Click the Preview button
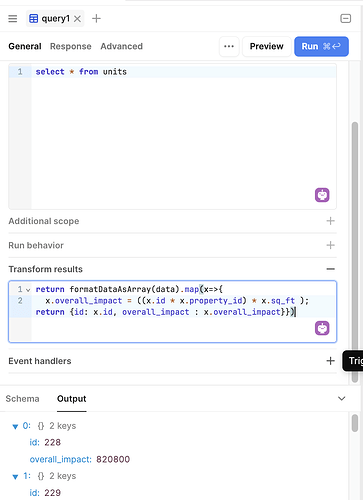The width and height of the screenshot is (363, 500). point(267,46)
